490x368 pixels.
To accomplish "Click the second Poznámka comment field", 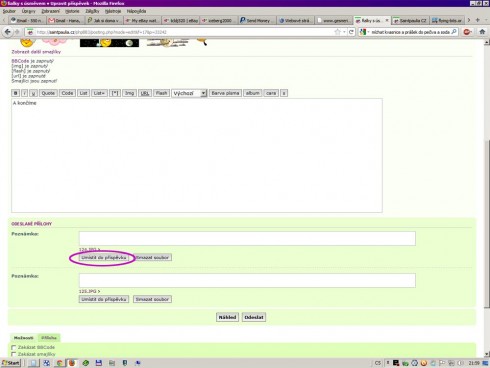I will [x=247, y=280].
